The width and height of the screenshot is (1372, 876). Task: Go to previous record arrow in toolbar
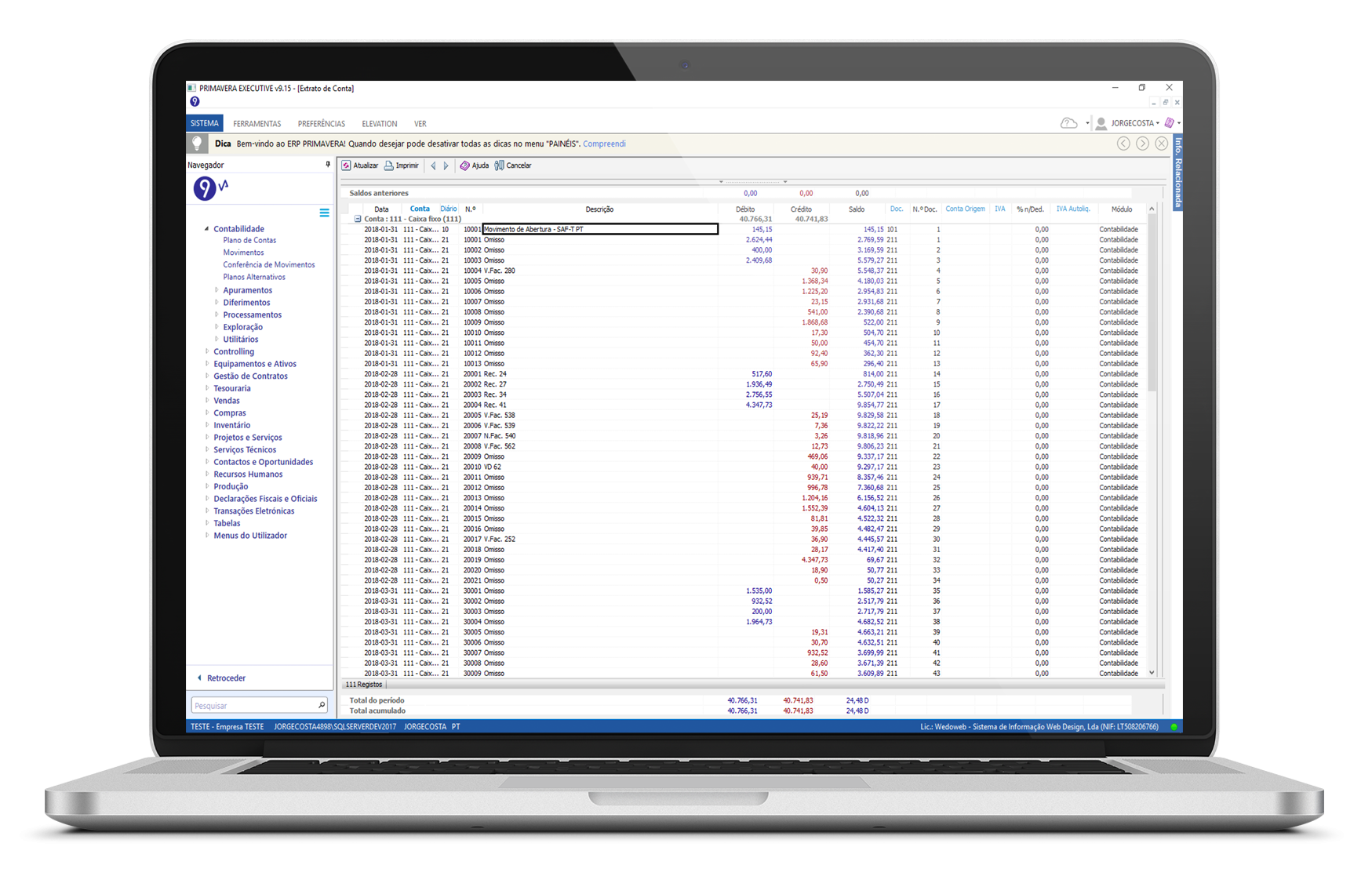click(433, 165)
